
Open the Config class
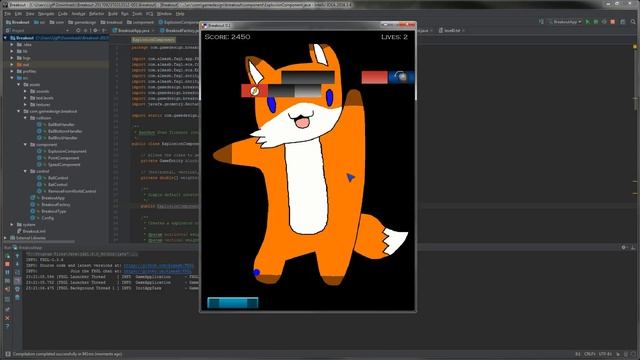47,218
